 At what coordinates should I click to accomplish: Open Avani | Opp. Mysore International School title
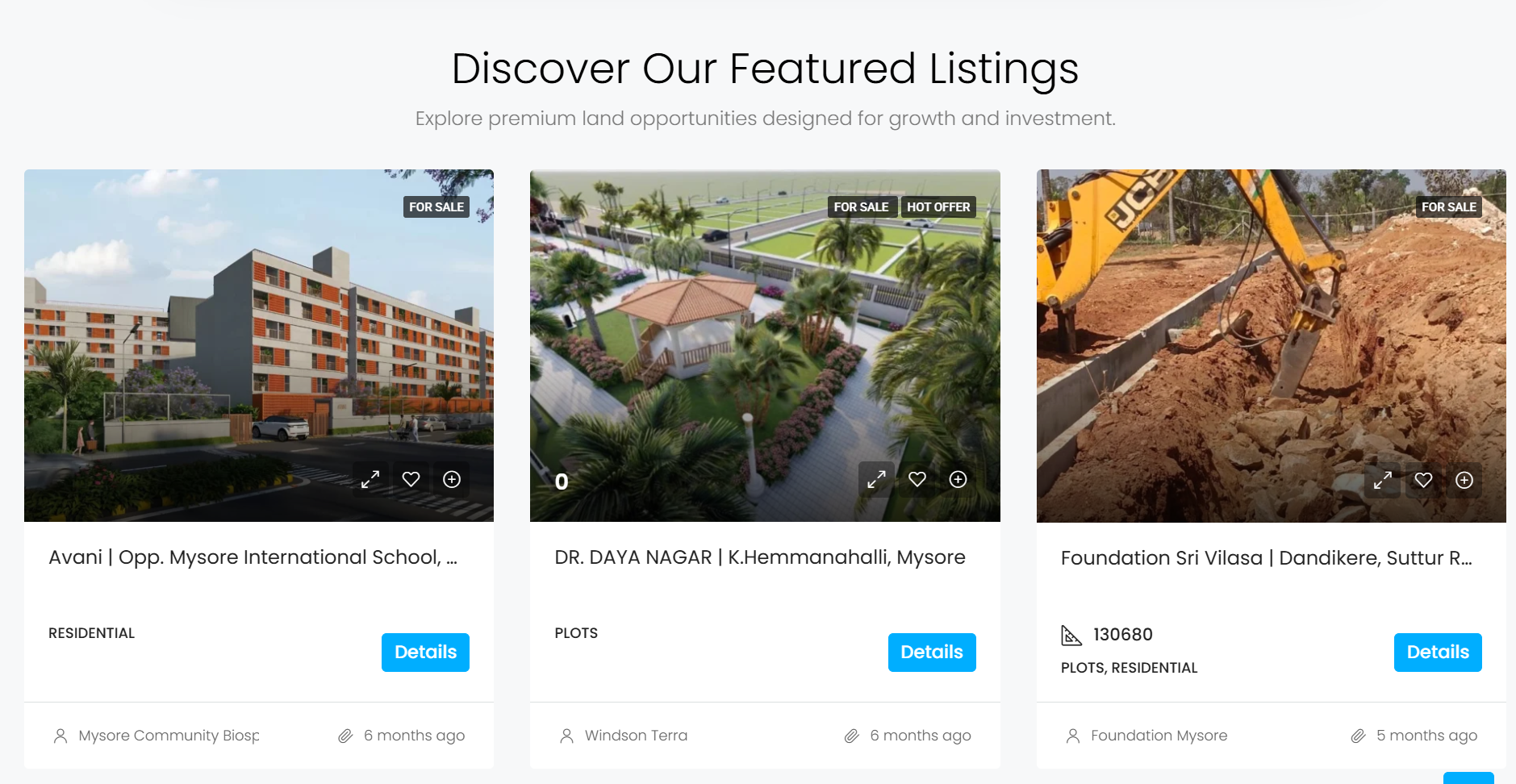[253, 557]
